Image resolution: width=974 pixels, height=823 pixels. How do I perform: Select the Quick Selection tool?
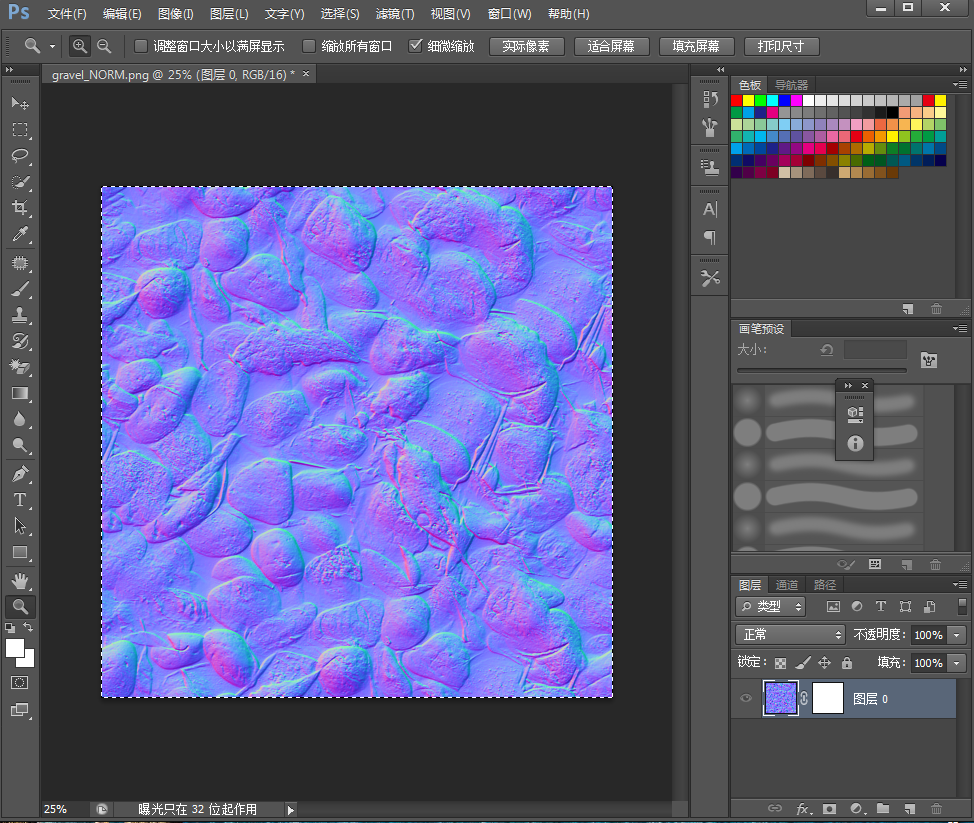tap(20, 182)
